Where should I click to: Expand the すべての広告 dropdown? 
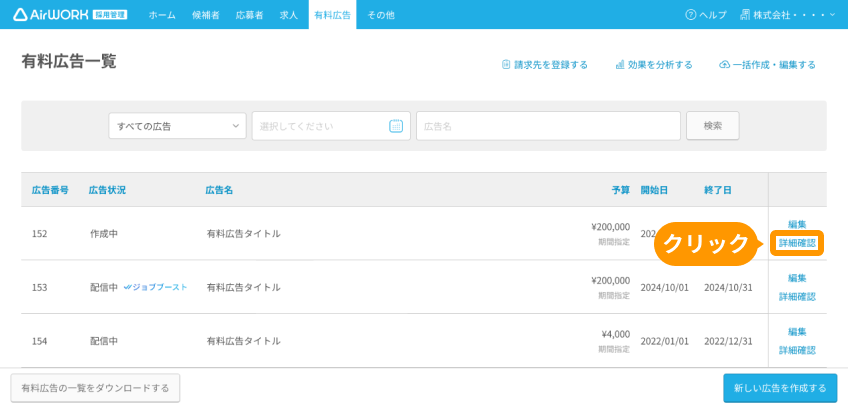tap(177, 126)
